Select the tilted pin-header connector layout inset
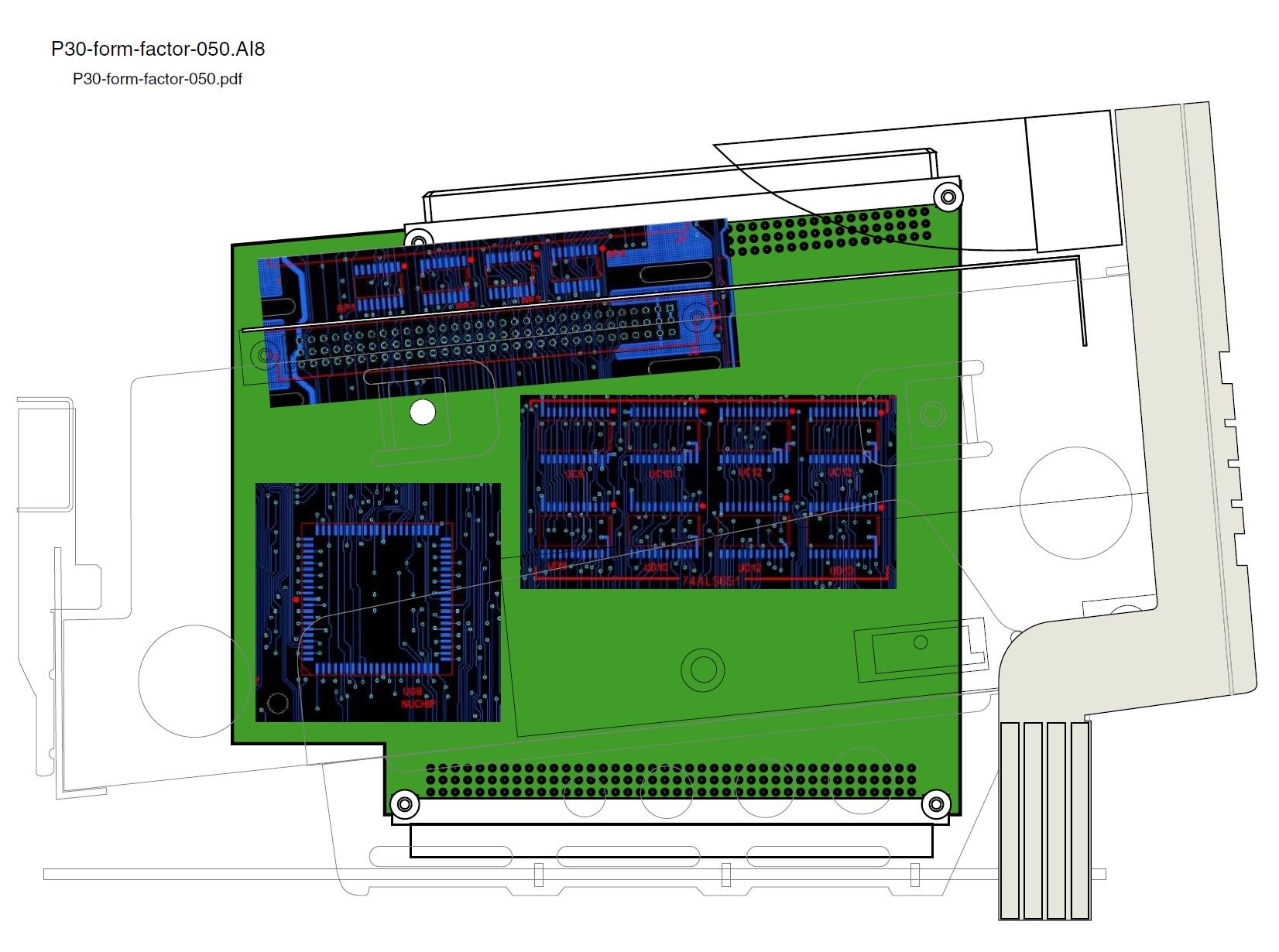 [499, 313]
